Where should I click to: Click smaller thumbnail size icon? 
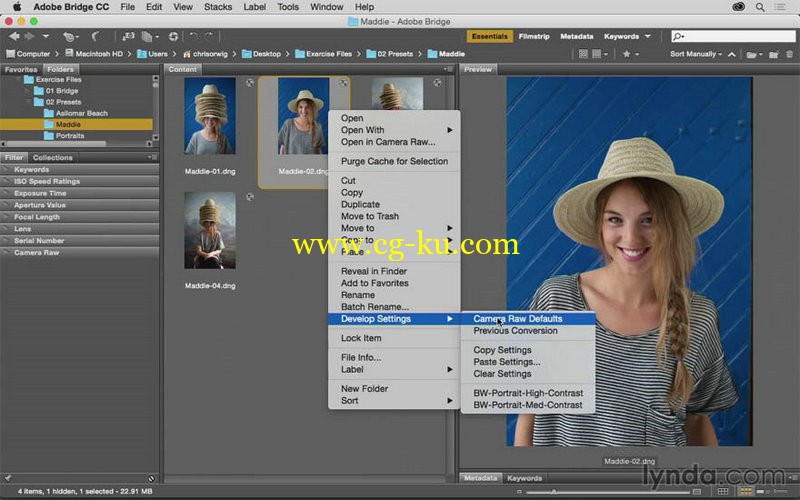pyautogui.click(x=519, y=492)
